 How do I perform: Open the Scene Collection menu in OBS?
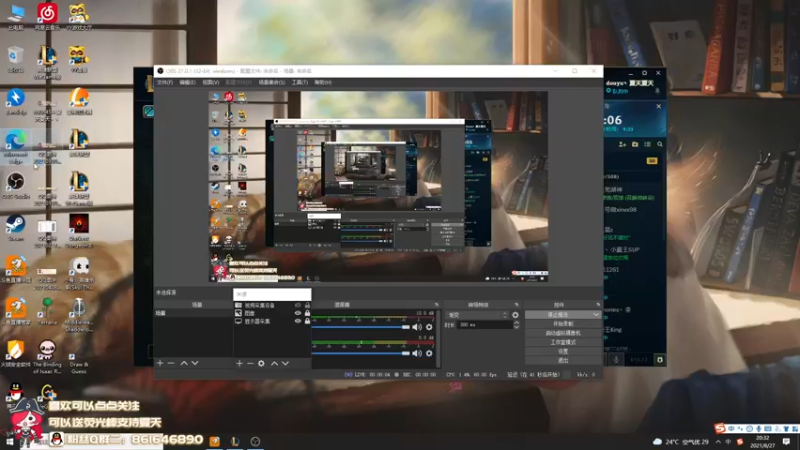tap(271, 83)
